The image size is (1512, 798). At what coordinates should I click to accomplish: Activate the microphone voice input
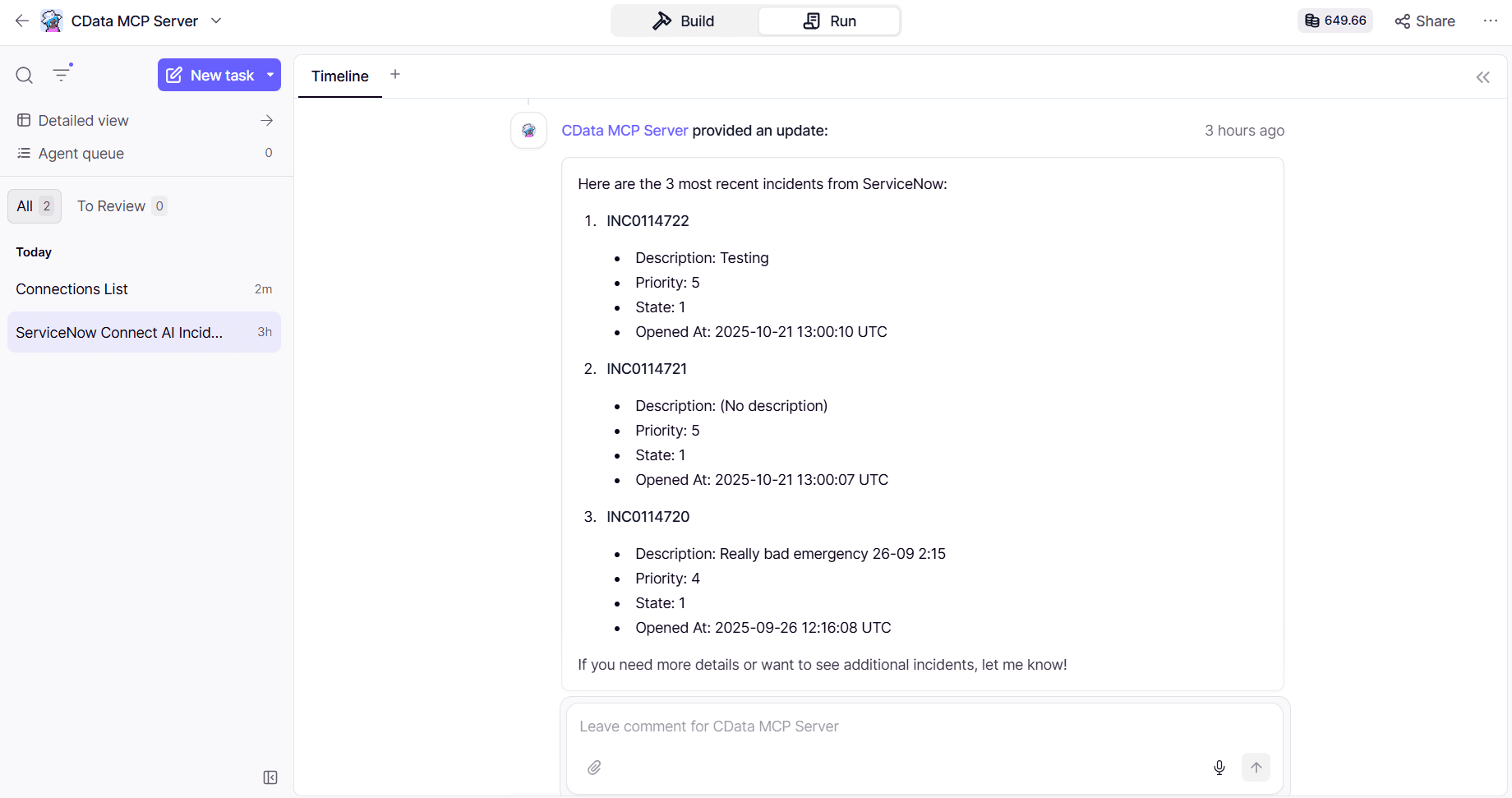click(1219, 768)
